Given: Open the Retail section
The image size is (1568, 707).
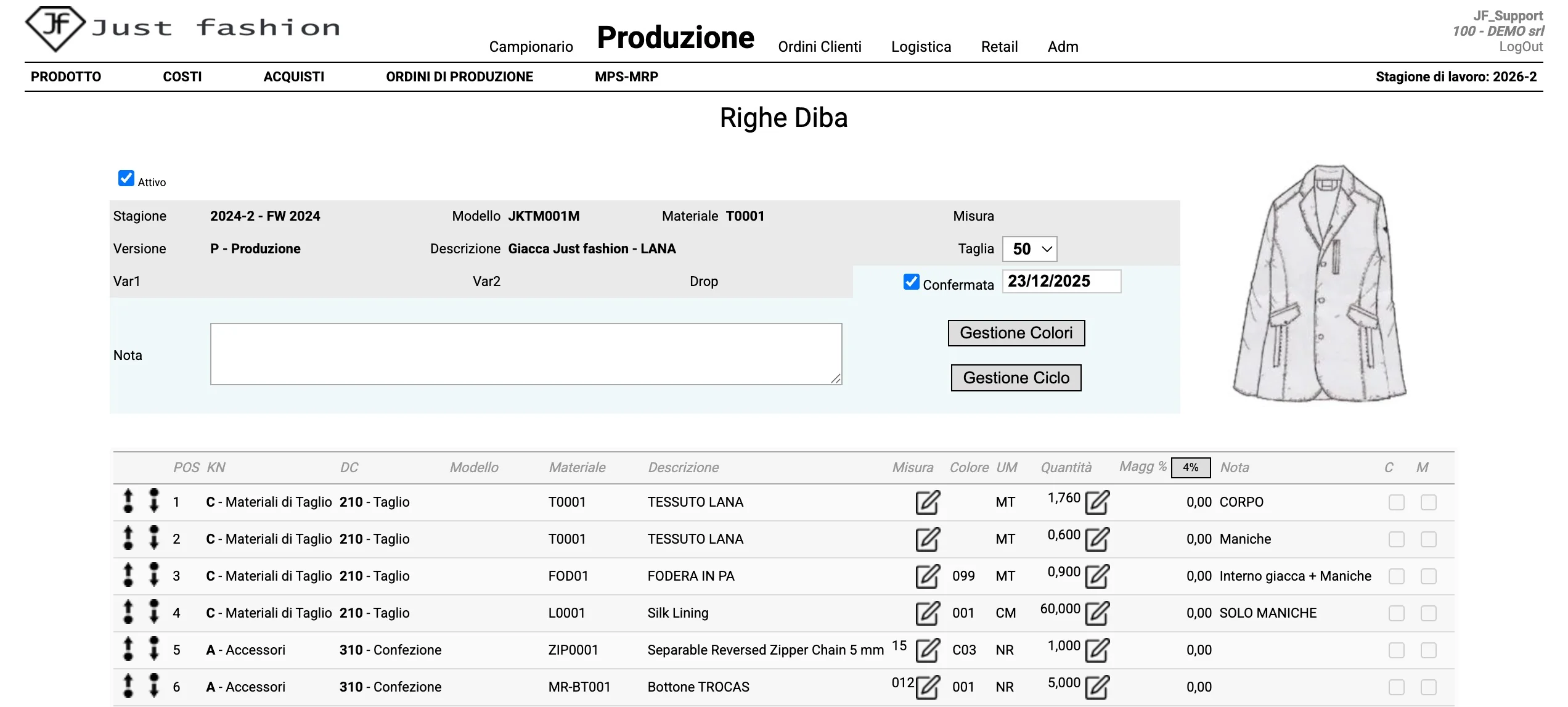Looking at the screenshot, I should click(999, 47).
